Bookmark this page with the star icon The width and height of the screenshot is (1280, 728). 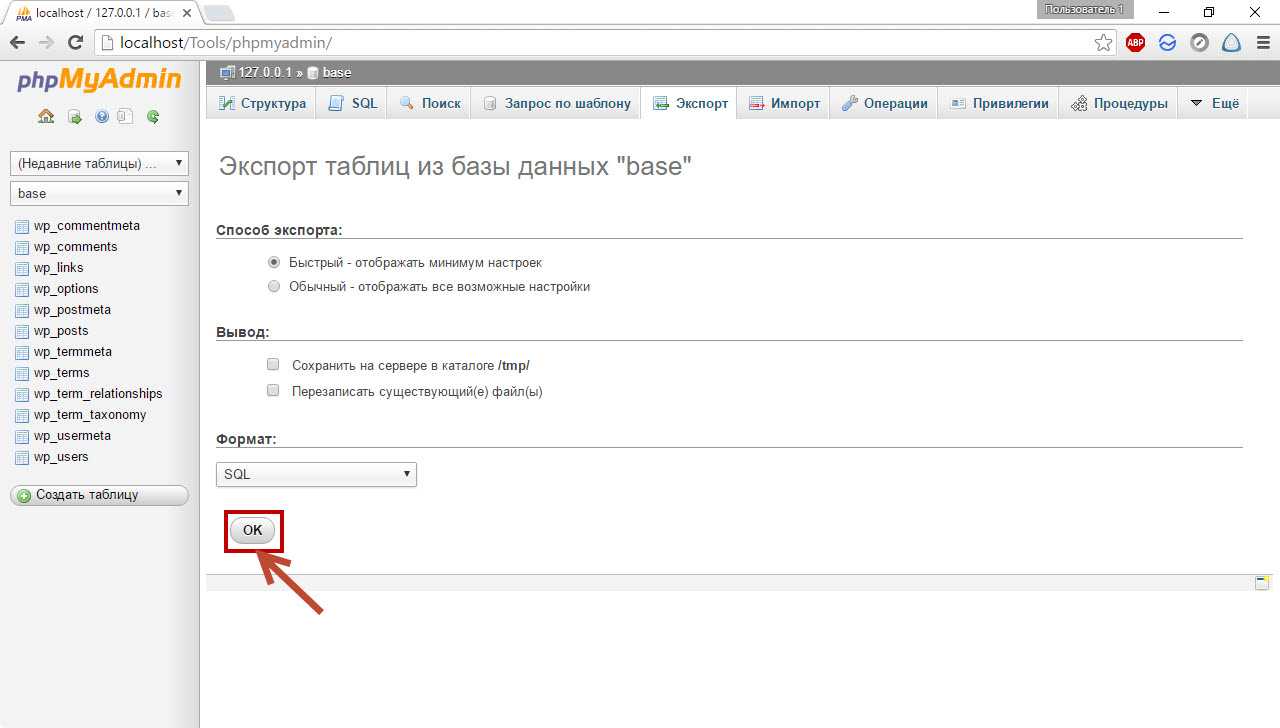[1103, 43]
